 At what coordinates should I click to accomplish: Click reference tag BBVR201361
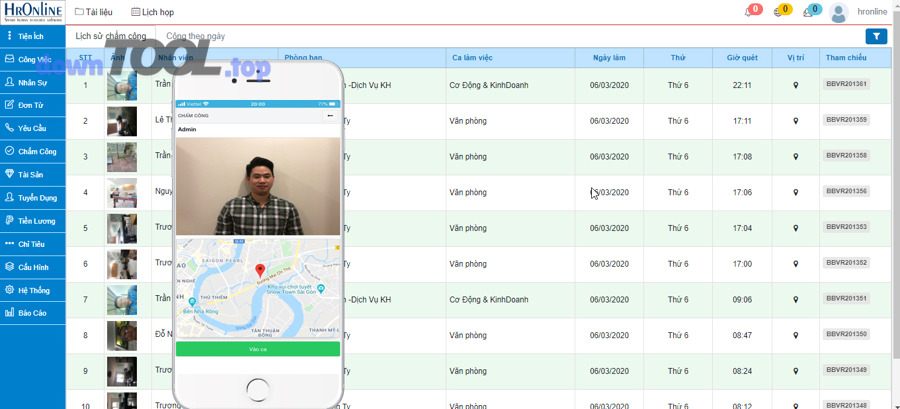[846, 84]
